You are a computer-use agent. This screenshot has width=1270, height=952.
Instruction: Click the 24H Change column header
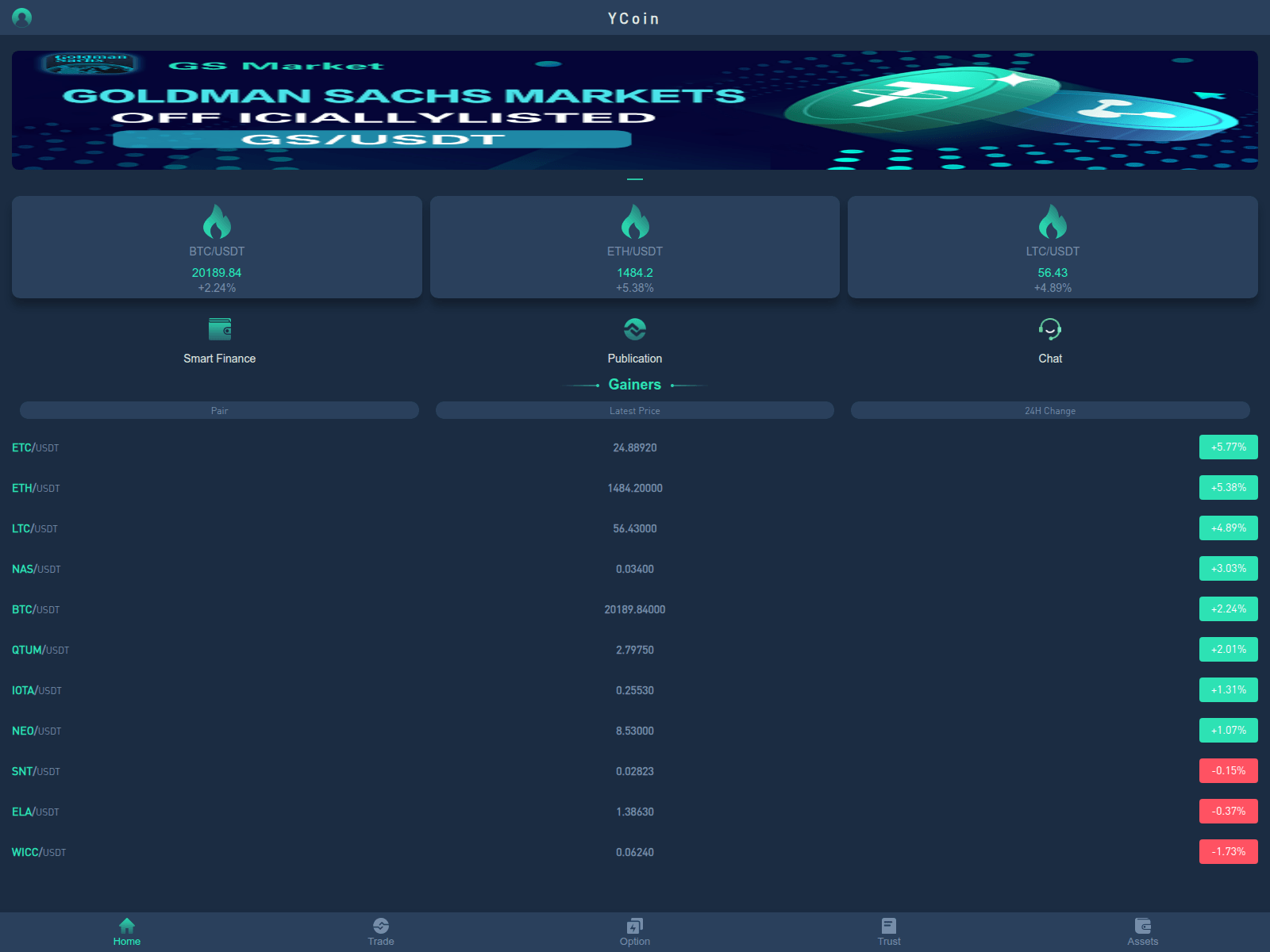point(1050,410)
